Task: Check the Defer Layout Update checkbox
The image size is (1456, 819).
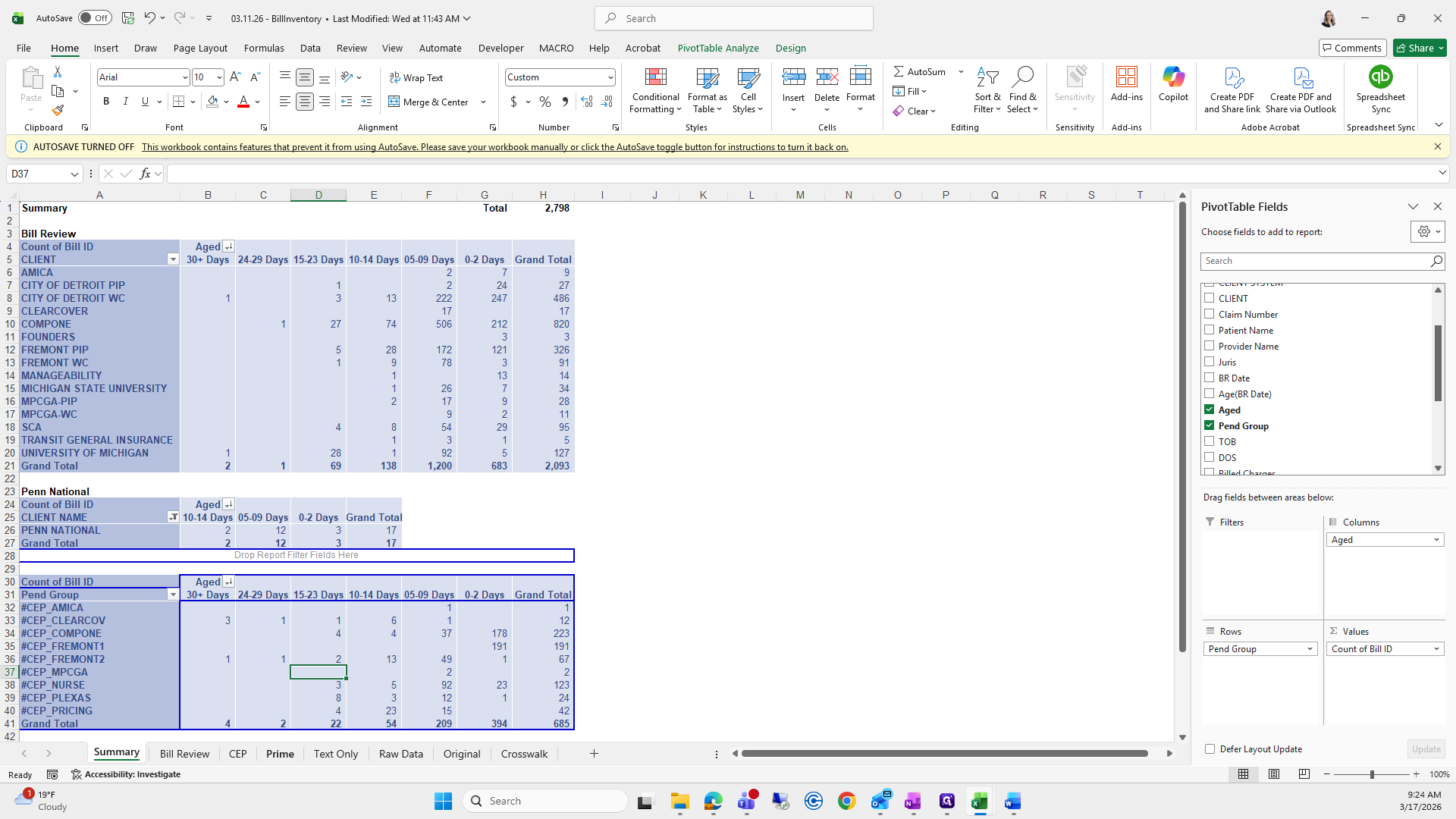Action: [x=1210, y=749]
